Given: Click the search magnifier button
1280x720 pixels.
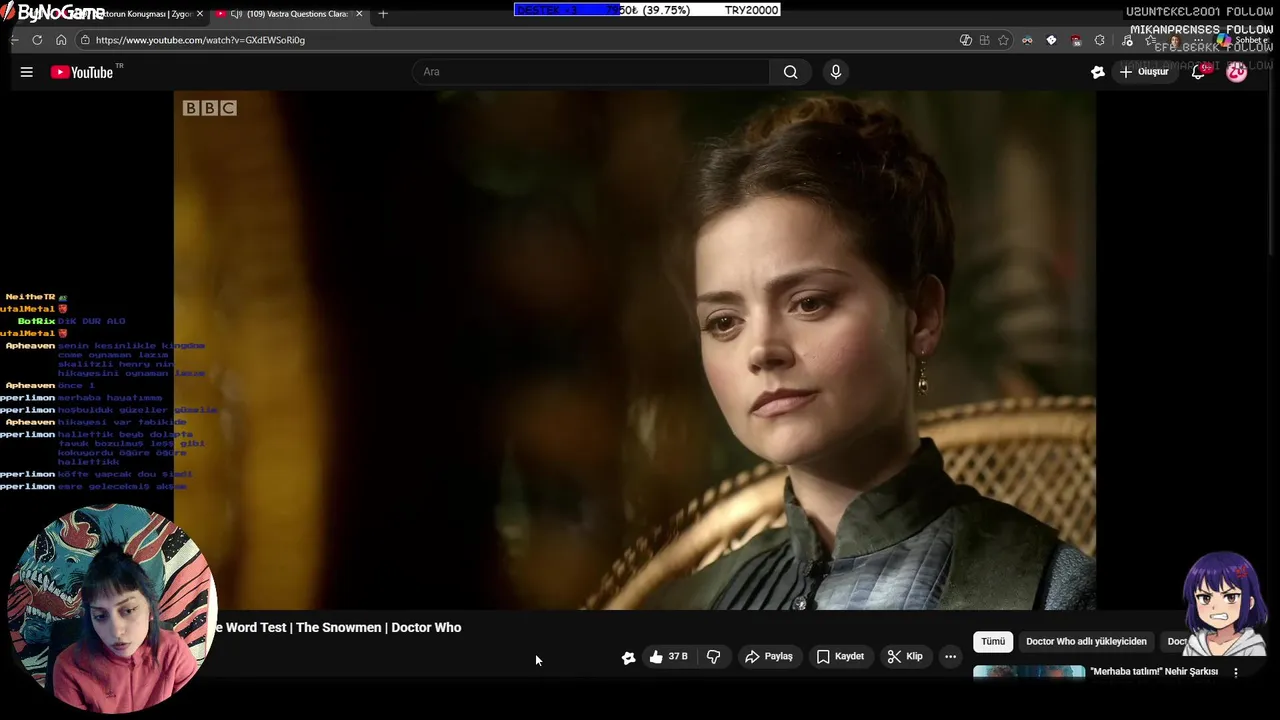Looking at the screenshot, I should 791,72.
